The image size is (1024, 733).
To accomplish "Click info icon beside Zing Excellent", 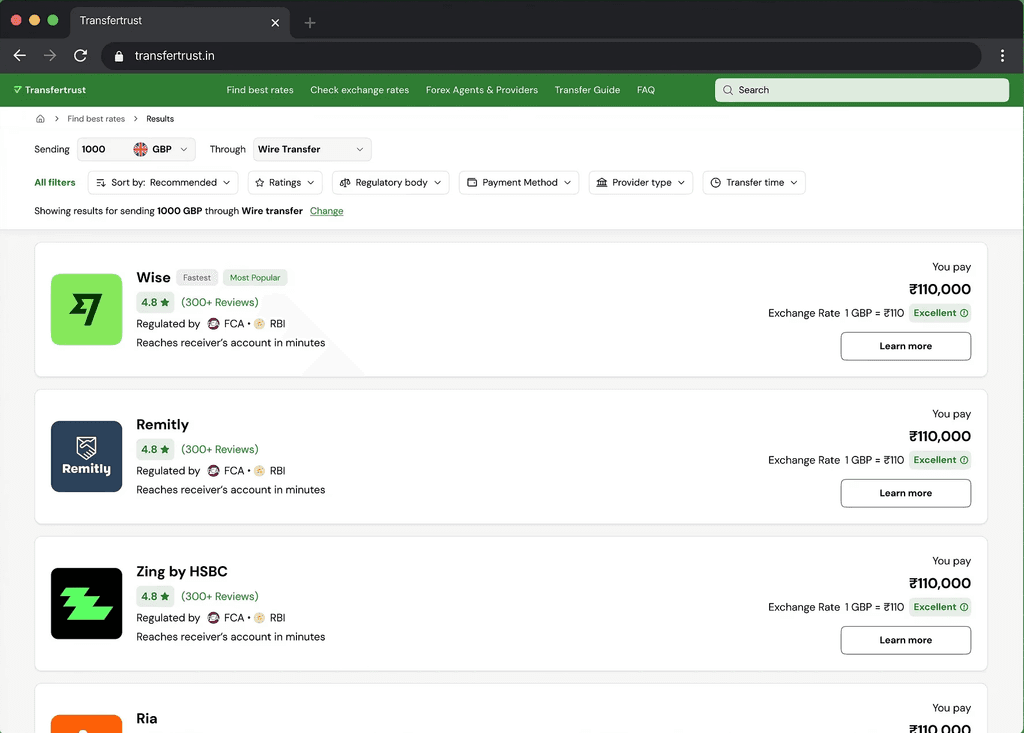I will (964, 607).
